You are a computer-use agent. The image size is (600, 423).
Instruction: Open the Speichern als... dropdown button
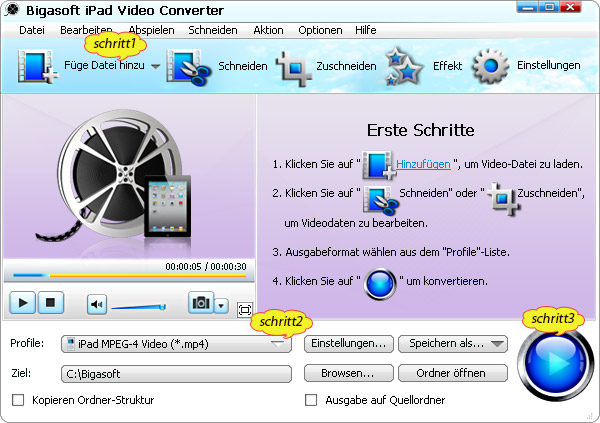453,343
